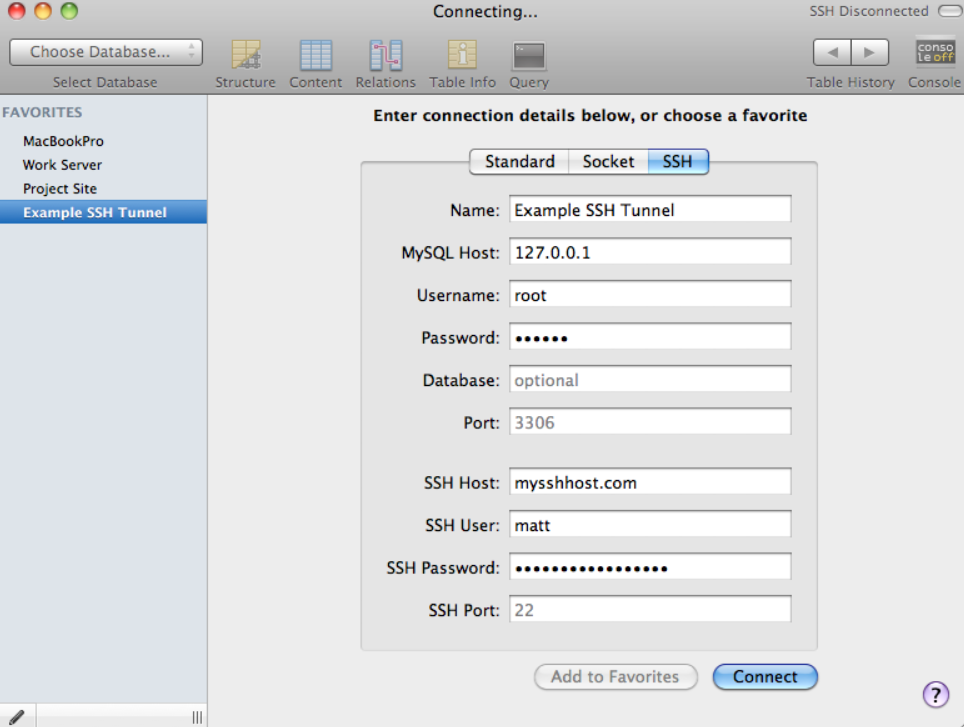The width and height of the screenshot is (964, 727).
Task: Click the Password field
Action: [x=650, y=337]
